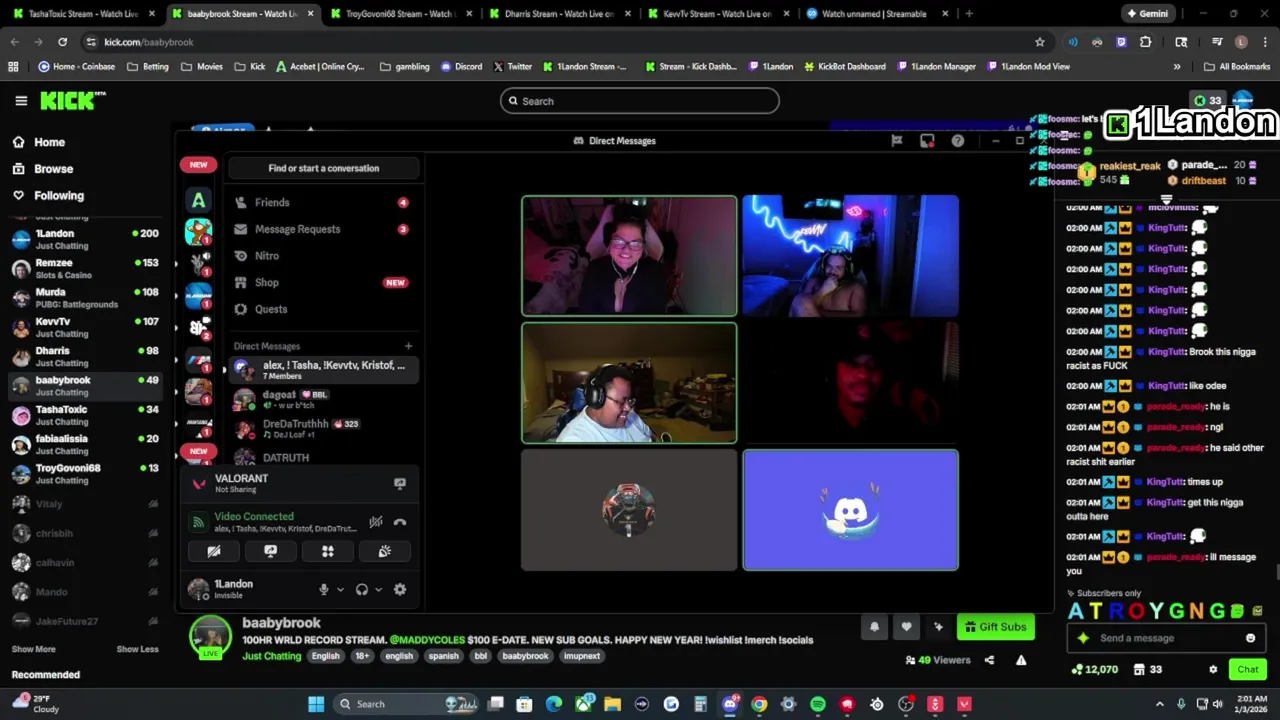Image resolution: width=1280 pixels, height=720 pixels.
Task: Open Discord Message Requests
Action: pos(323,229)
